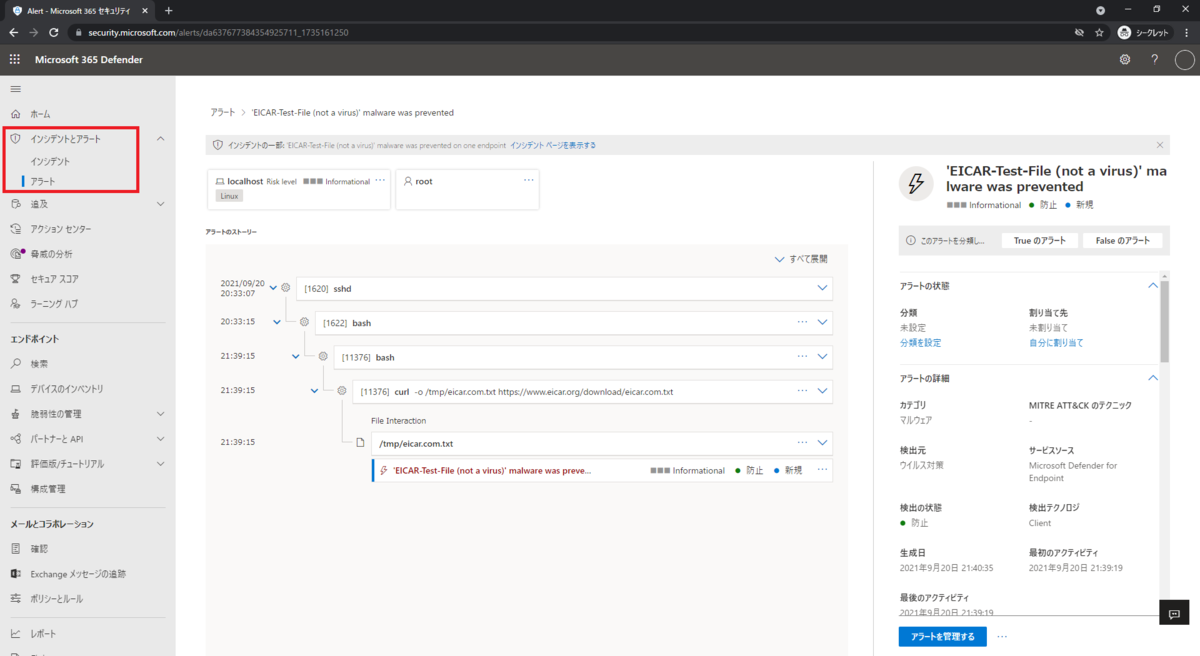Open more options for curl process
The image size is (1200, 656).
(x=802, y=391)
